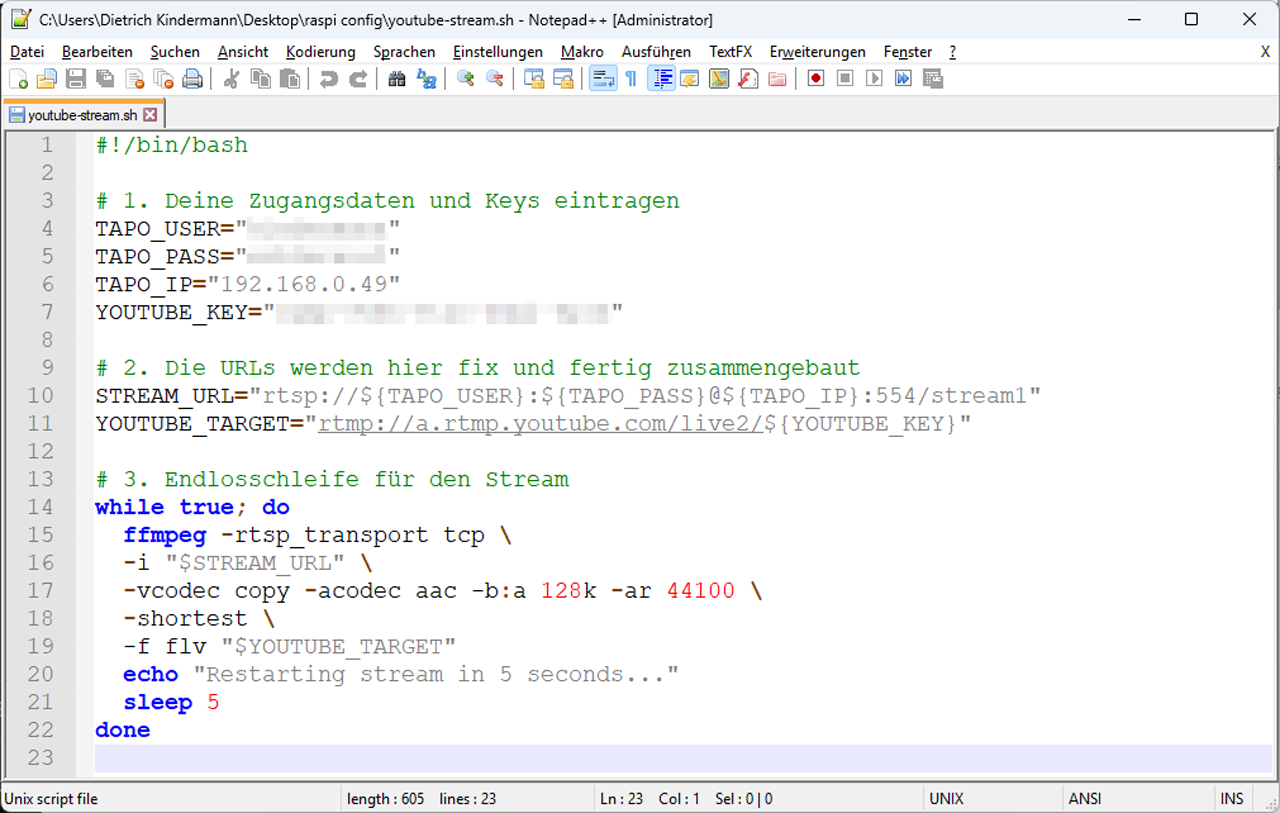Image resolution: width=1280 pixels, height=813 pixels.
Task: Open the Datei menu
Action: (x=27, y=51)
